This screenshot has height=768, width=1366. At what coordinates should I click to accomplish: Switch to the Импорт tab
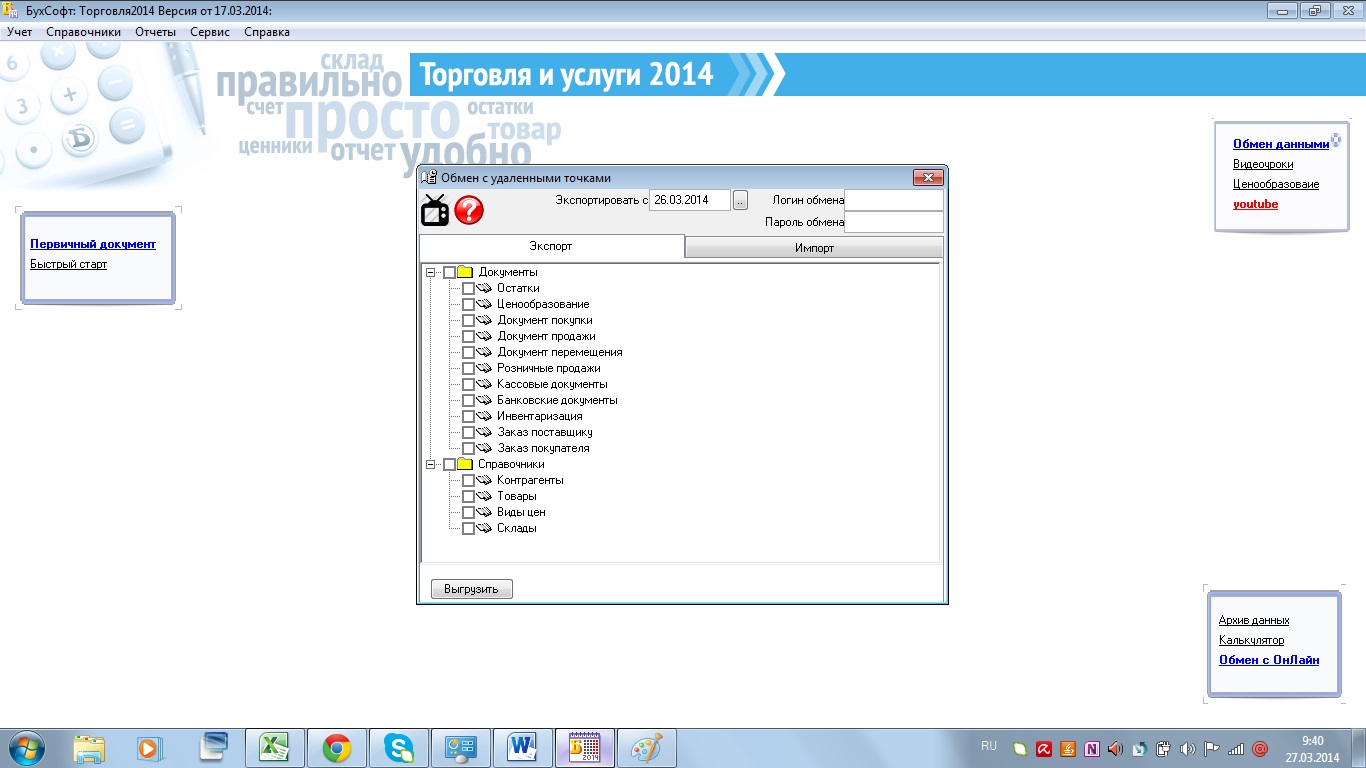[814, 247]
